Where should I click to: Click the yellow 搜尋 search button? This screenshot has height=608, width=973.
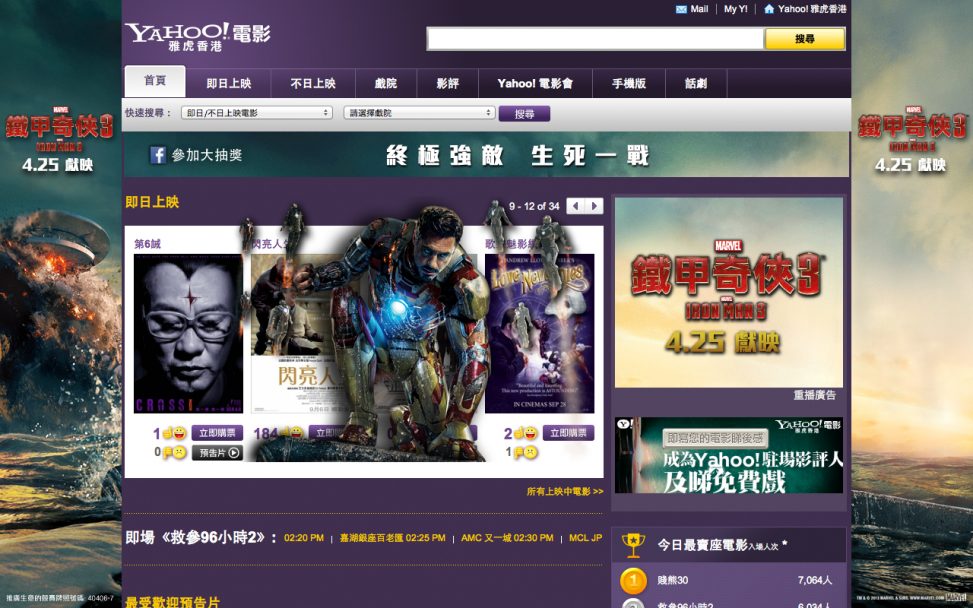(804, 39)
